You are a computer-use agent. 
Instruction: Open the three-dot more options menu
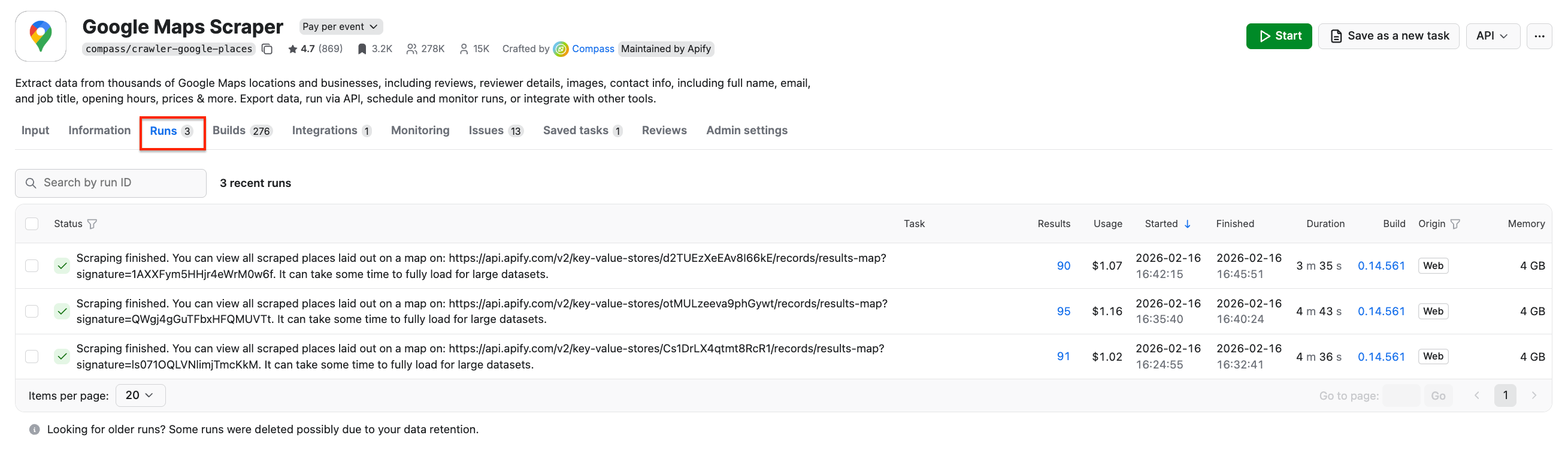click(1539, 36)
